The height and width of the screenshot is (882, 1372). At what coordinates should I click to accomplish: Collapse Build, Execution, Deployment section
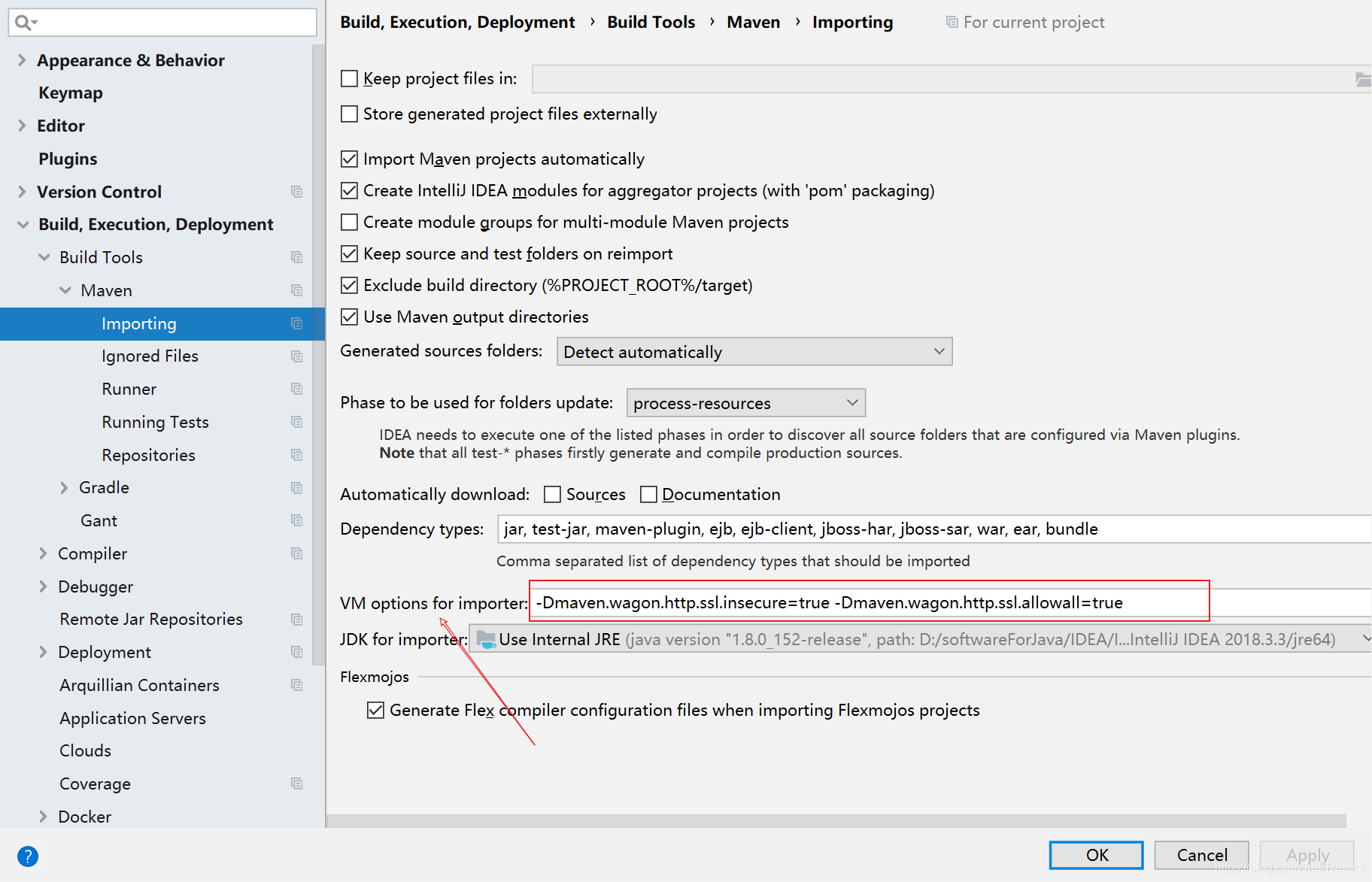pos(23,224)
